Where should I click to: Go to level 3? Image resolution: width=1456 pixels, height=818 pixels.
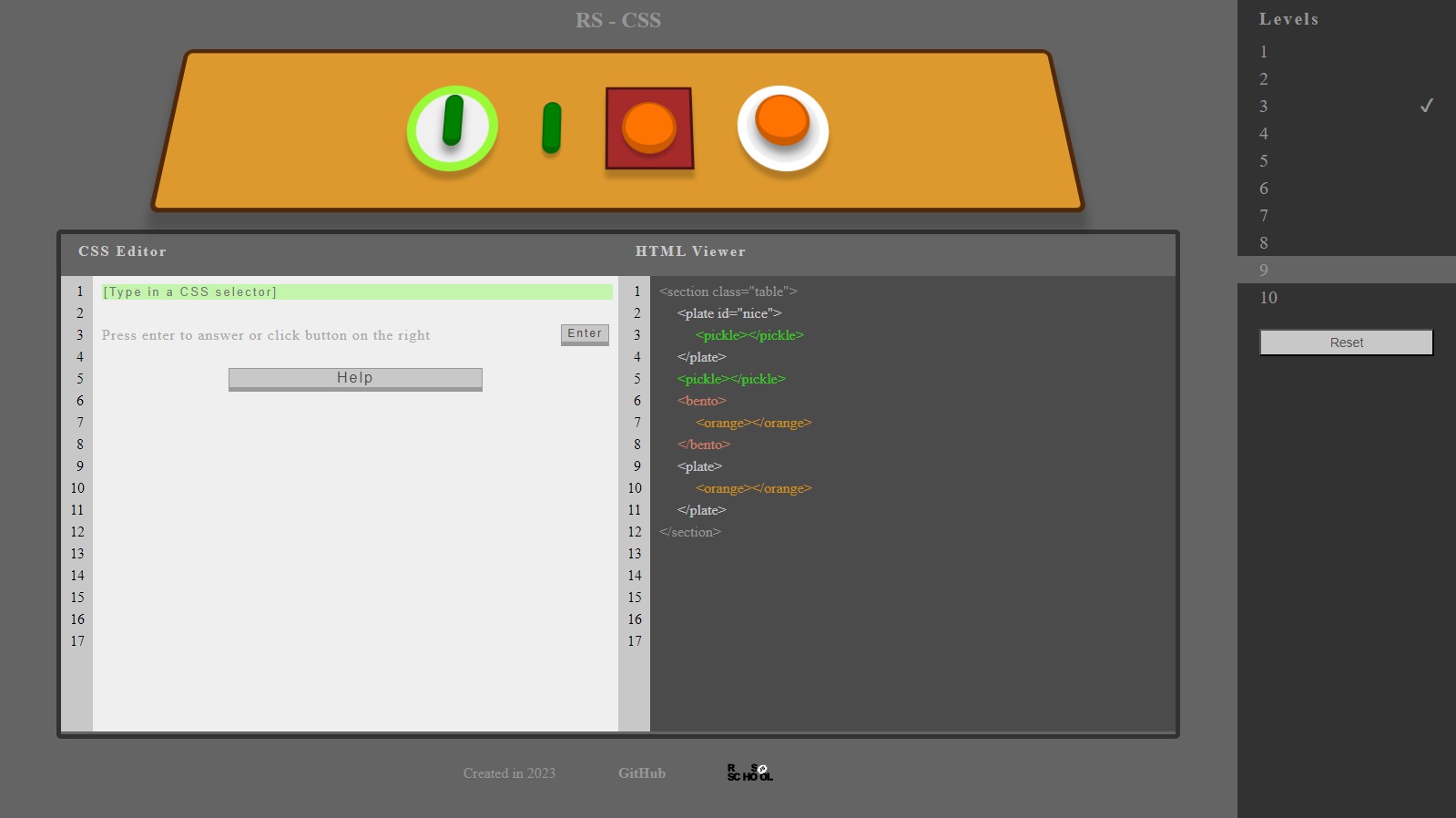pos(1346,107)
